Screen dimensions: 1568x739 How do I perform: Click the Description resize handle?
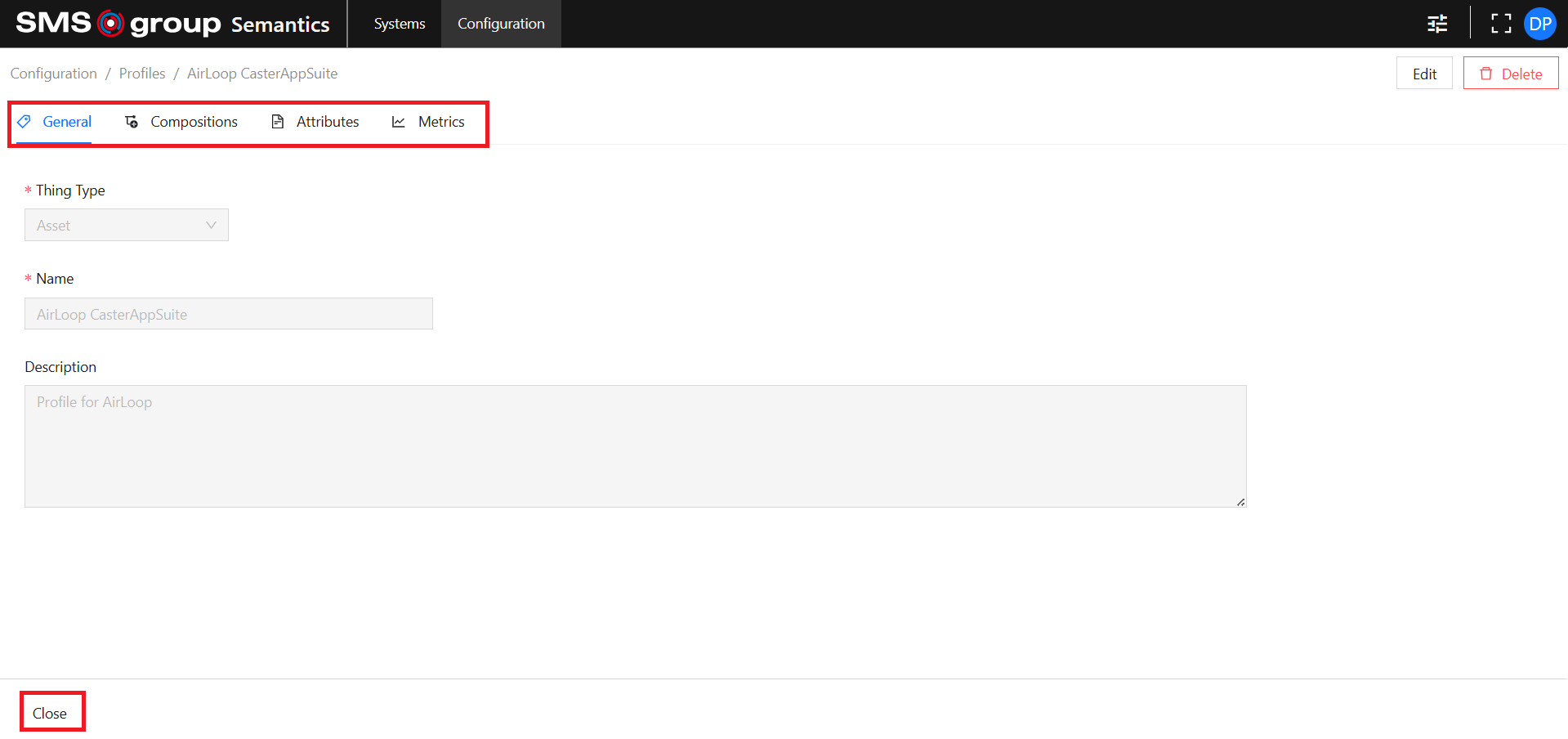1240,502
